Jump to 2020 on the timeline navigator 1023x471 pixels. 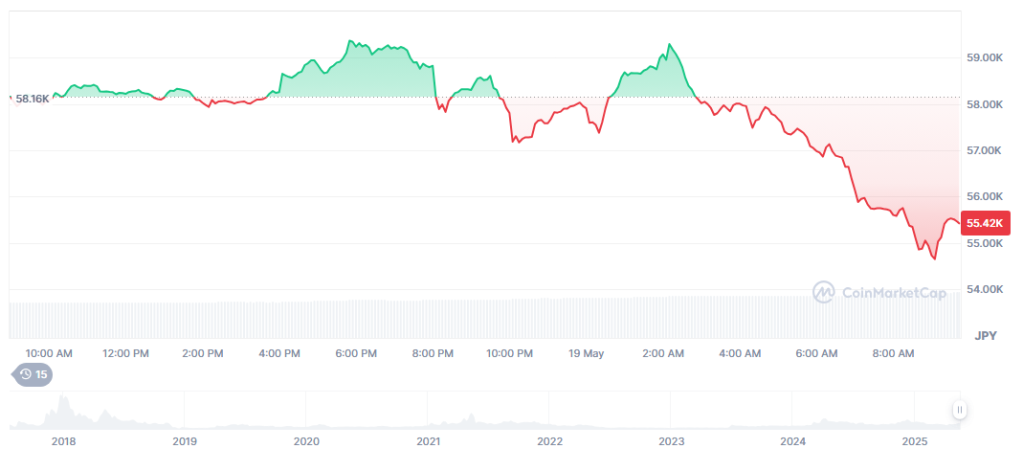coord(306,441)
